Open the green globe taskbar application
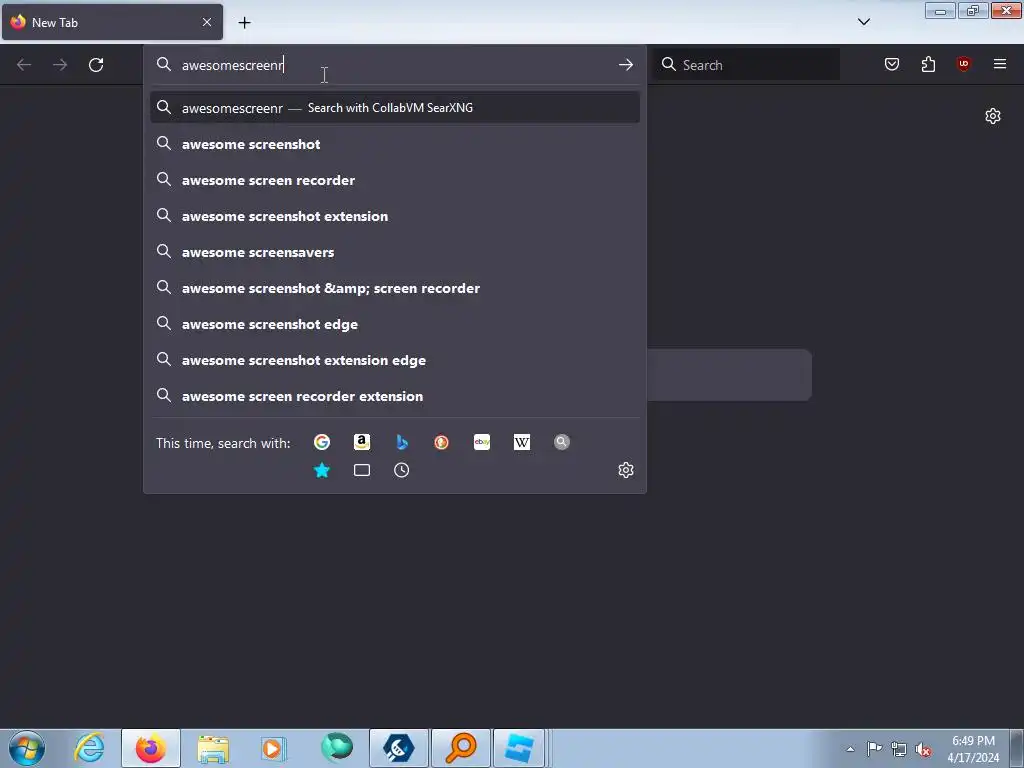 coord(337,748)
